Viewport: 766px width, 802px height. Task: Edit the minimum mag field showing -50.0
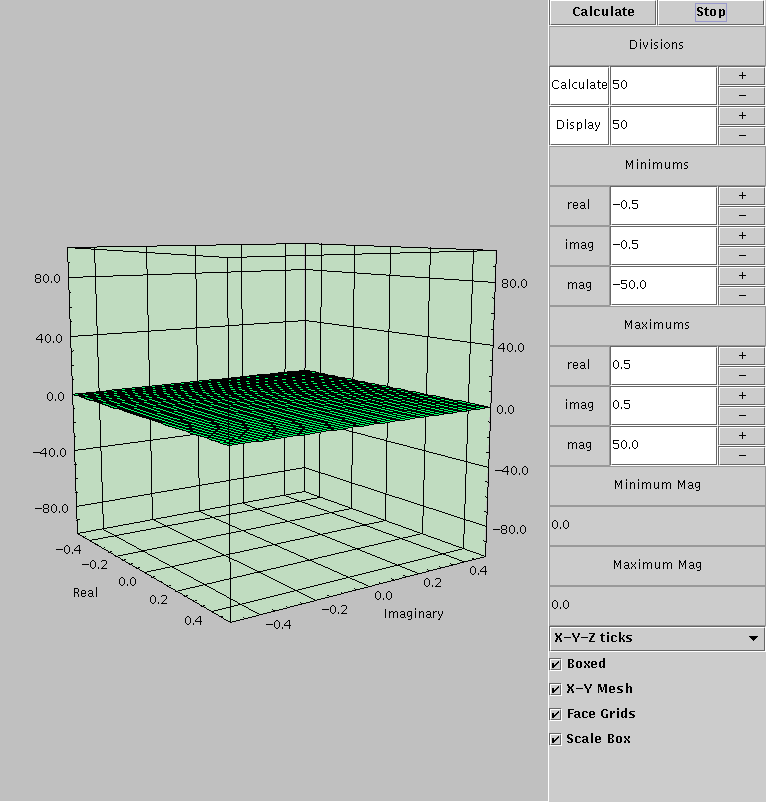point(663,285)
